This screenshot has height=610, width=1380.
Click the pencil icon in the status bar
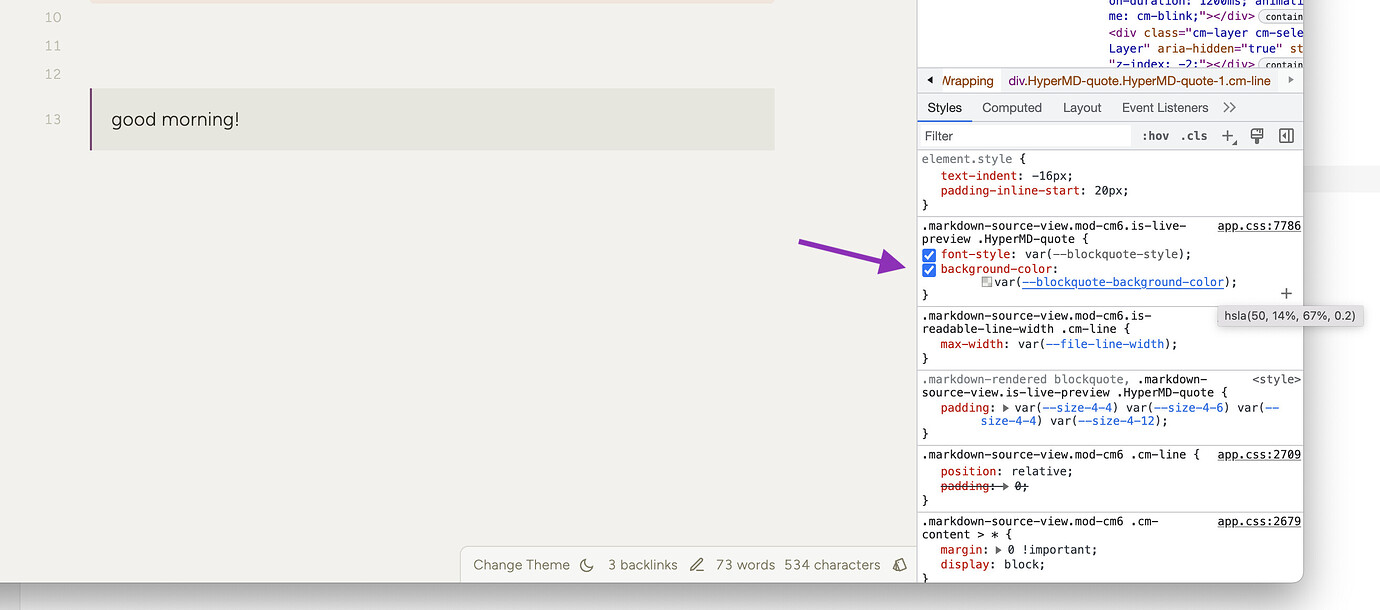[696, 564]
